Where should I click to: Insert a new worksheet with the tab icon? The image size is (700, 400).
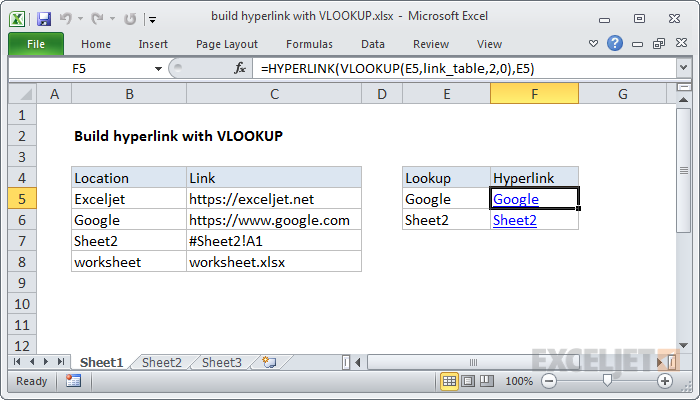click(x=269, y=362)
